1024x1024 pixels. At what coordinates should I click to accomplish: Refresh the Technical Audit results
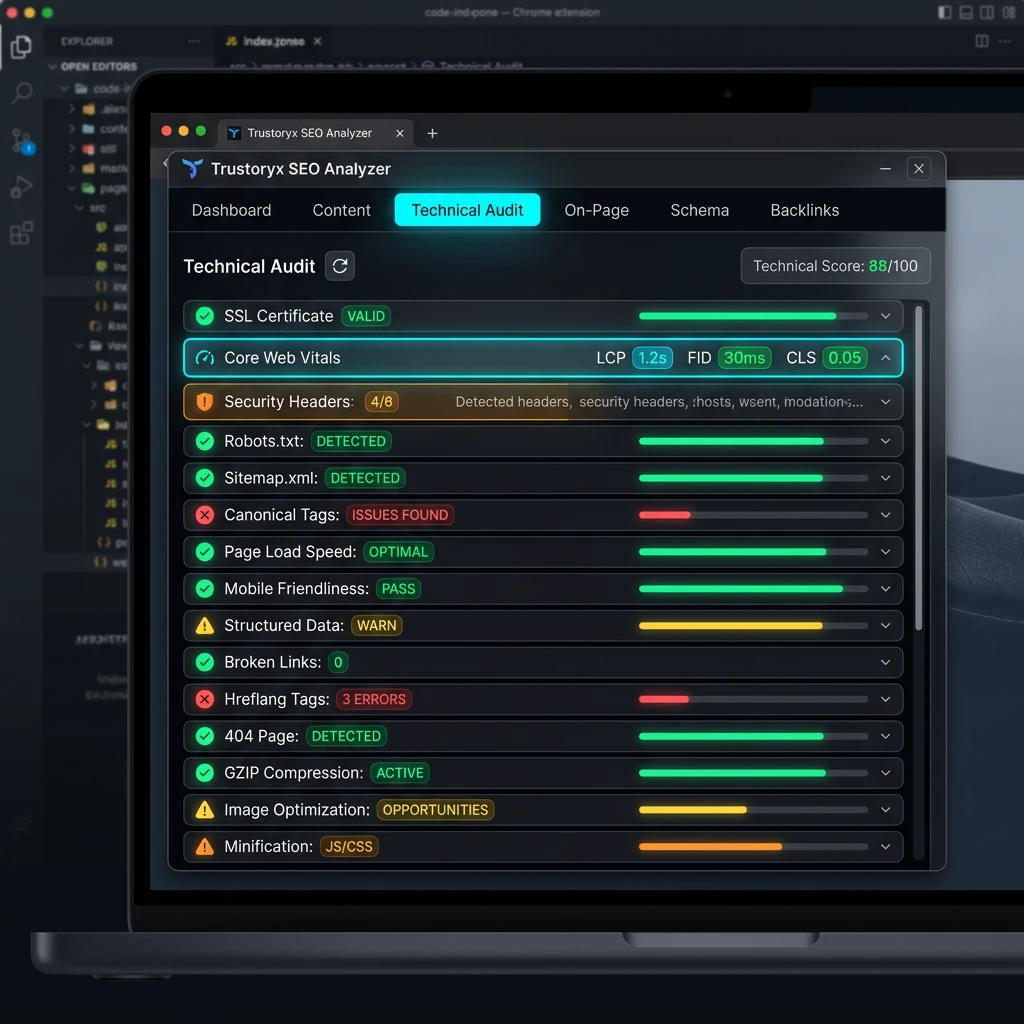pos(340,266)
